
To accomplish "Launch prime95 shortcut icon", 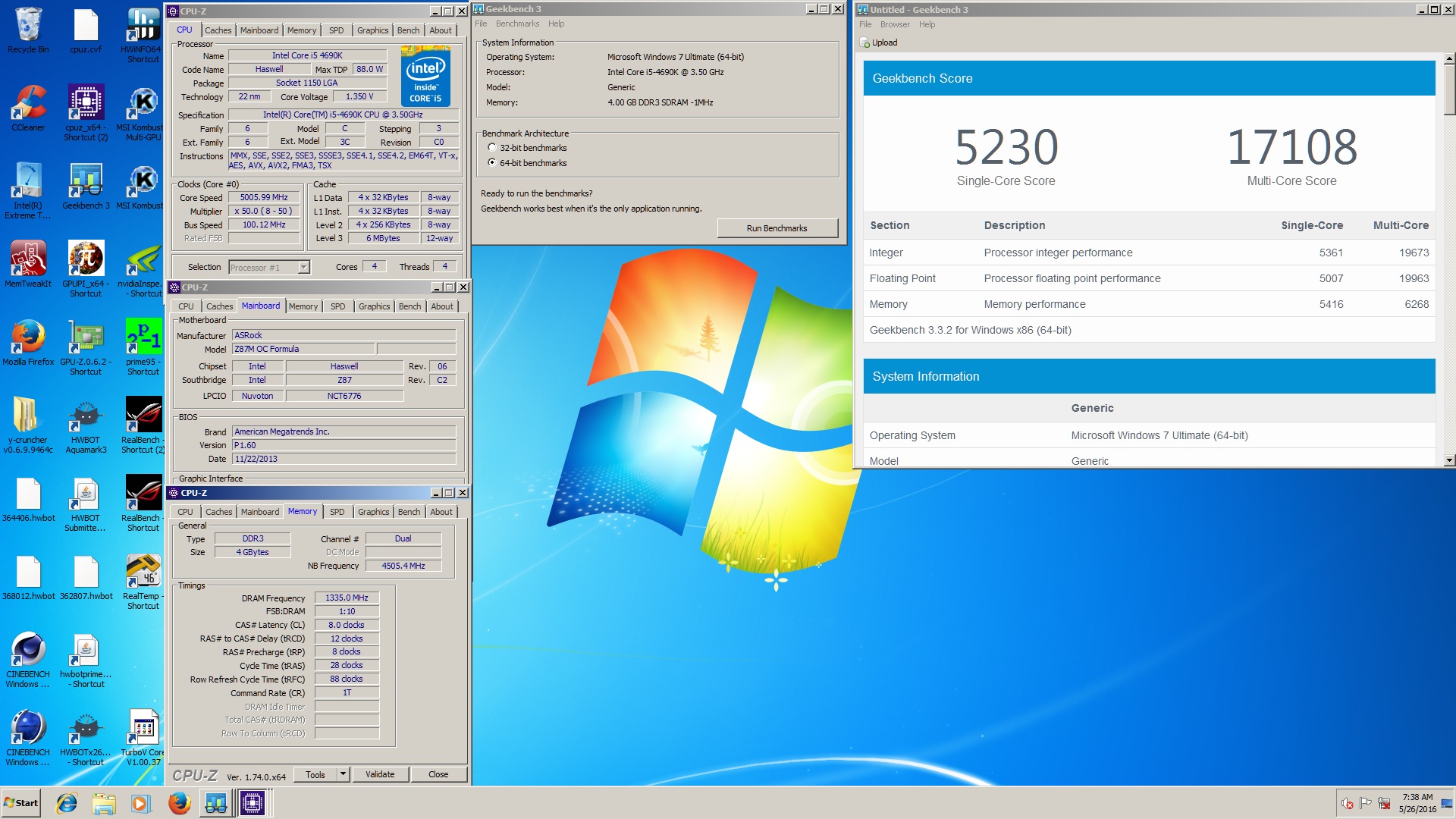I will pyautogui.click(x=143, y=347).
